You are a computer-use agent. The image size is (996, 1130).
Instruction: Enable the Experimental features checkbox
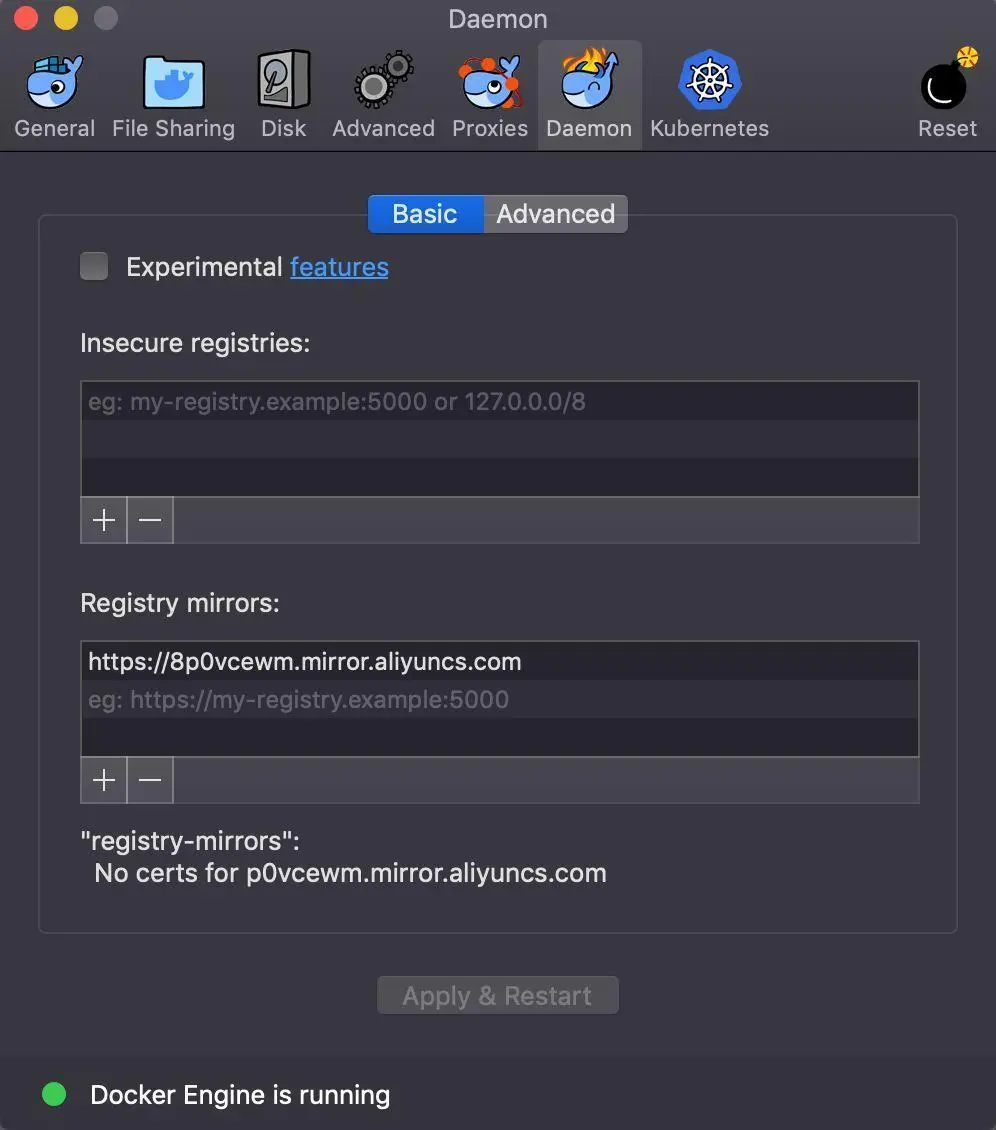tap(94, 266)
